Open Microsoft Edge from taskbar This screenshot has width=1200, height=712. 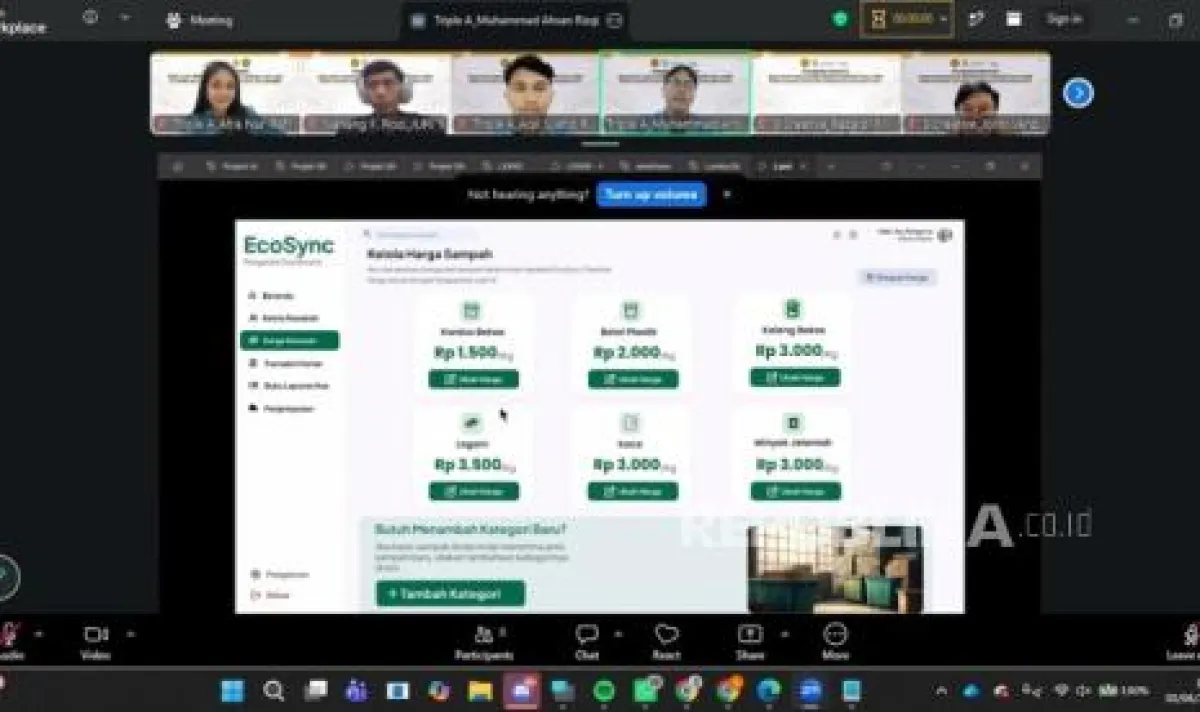click(769, 690)
